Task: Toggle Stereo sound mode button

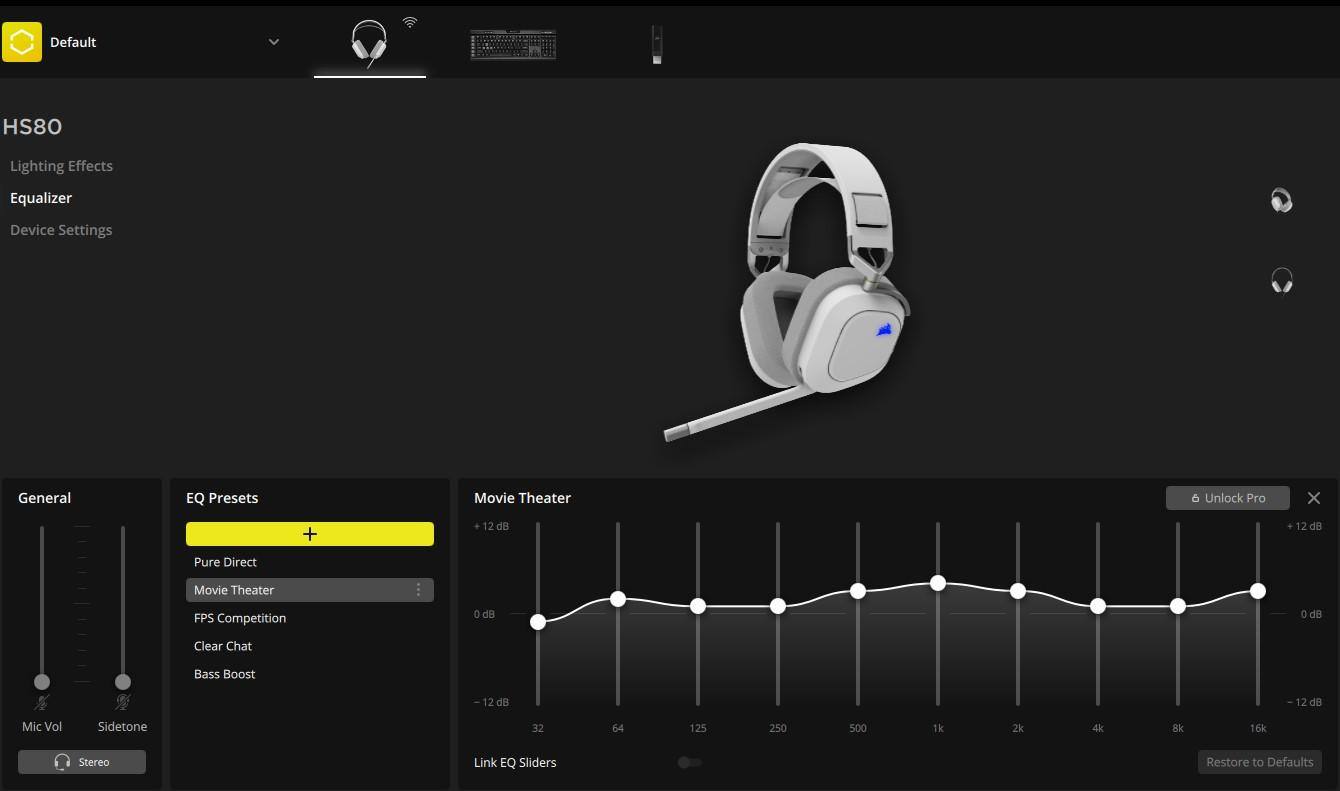Action: click(x=82, y=762)
